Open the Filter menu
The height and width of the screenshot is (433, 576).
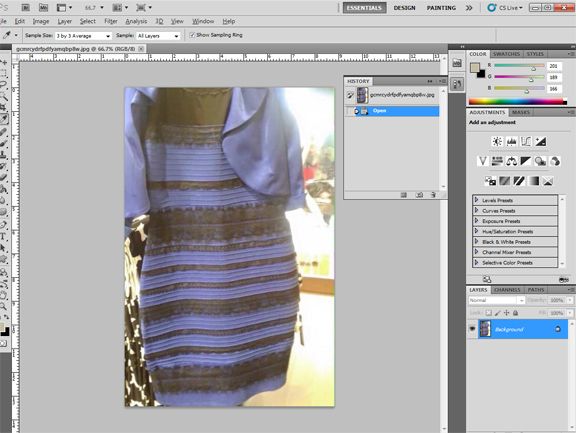click(x=111, y=21)
